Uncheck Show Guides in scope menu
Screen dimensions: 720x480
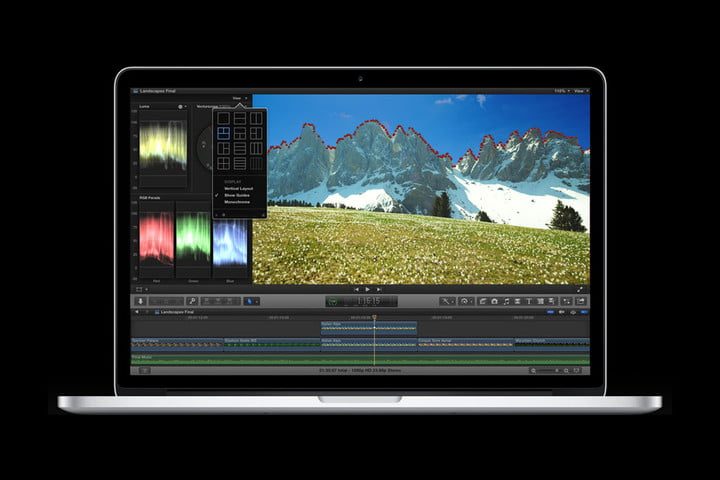point(236,195)
